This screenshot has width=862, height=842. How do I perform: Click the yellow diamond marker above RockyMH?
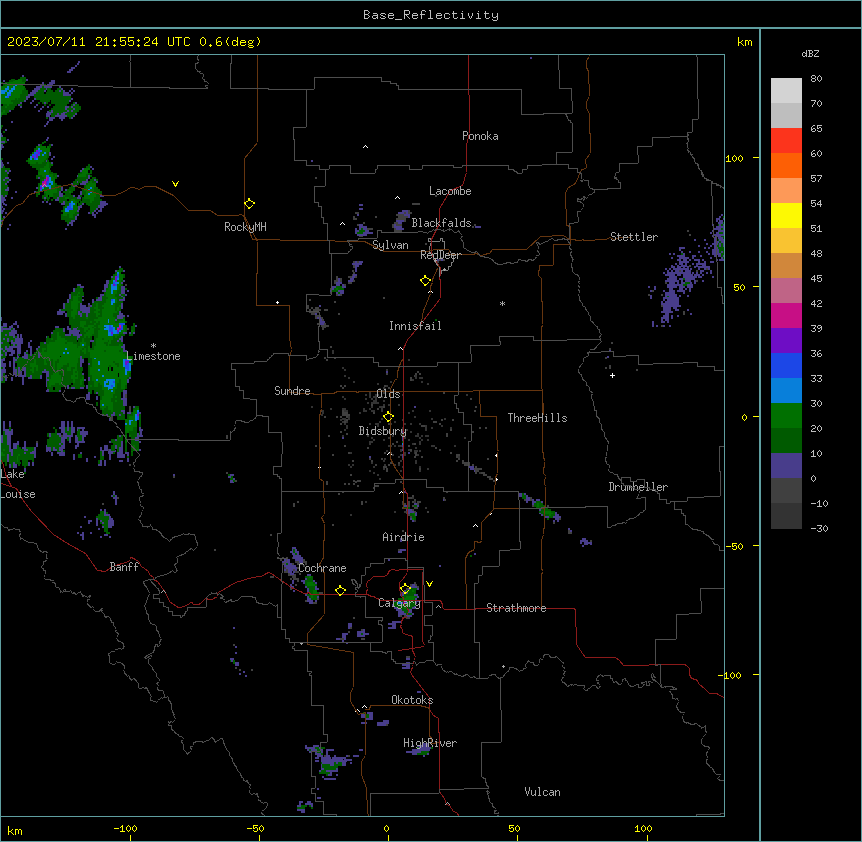(x=250, y=204)
